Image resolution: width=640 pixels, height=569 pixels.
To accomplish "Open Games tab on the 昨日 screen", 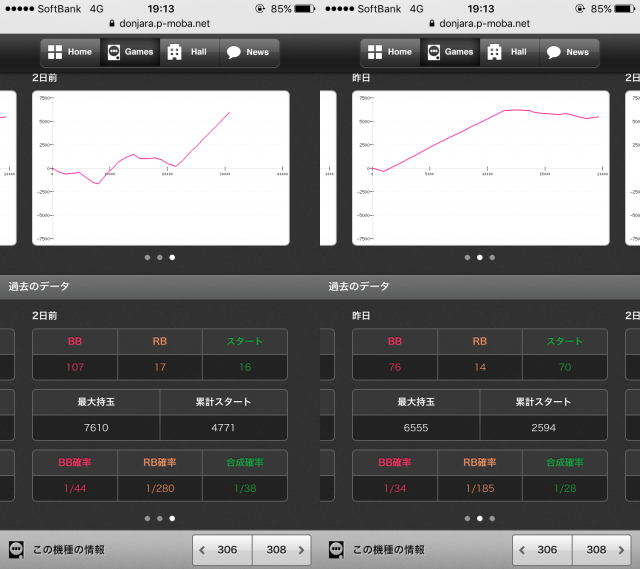I will pyautogui.click(x=432, y=52).
